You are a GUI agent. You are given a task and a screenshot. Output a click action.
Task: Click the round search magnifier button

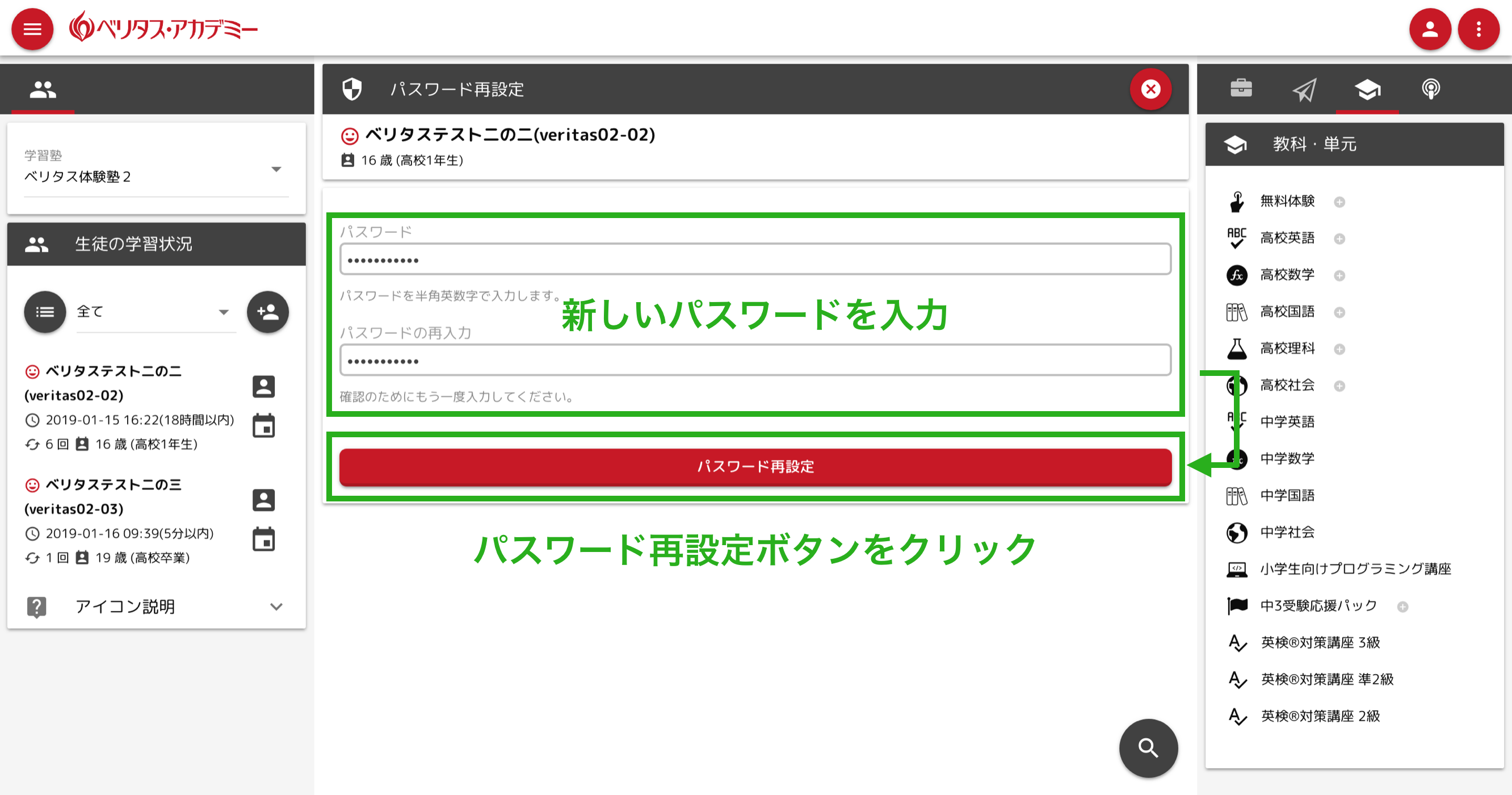pyautogui.click(x=1148, y=748)
